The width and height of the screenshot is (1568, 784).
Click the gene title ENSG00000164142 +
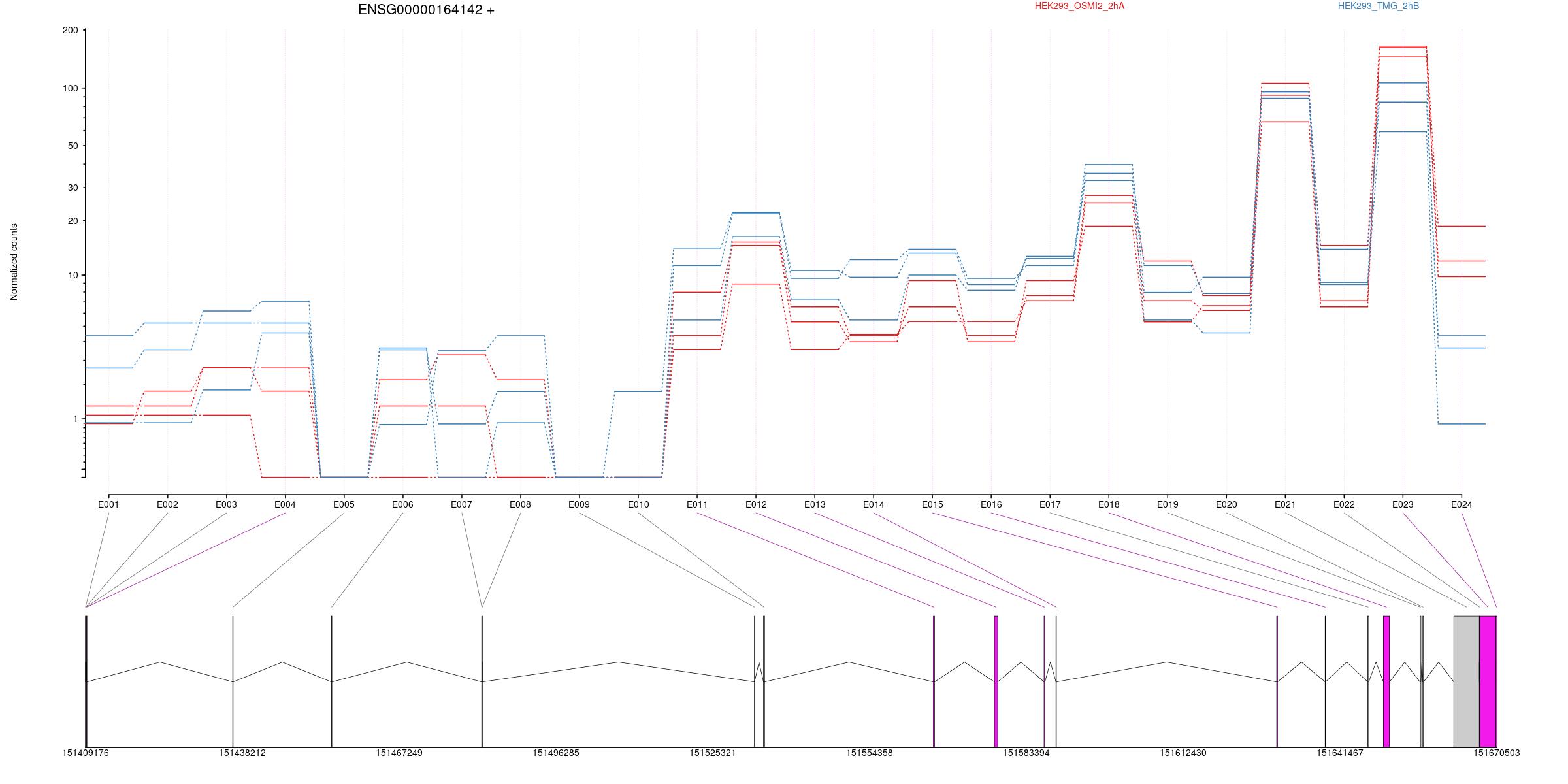(x=426, y=10)
